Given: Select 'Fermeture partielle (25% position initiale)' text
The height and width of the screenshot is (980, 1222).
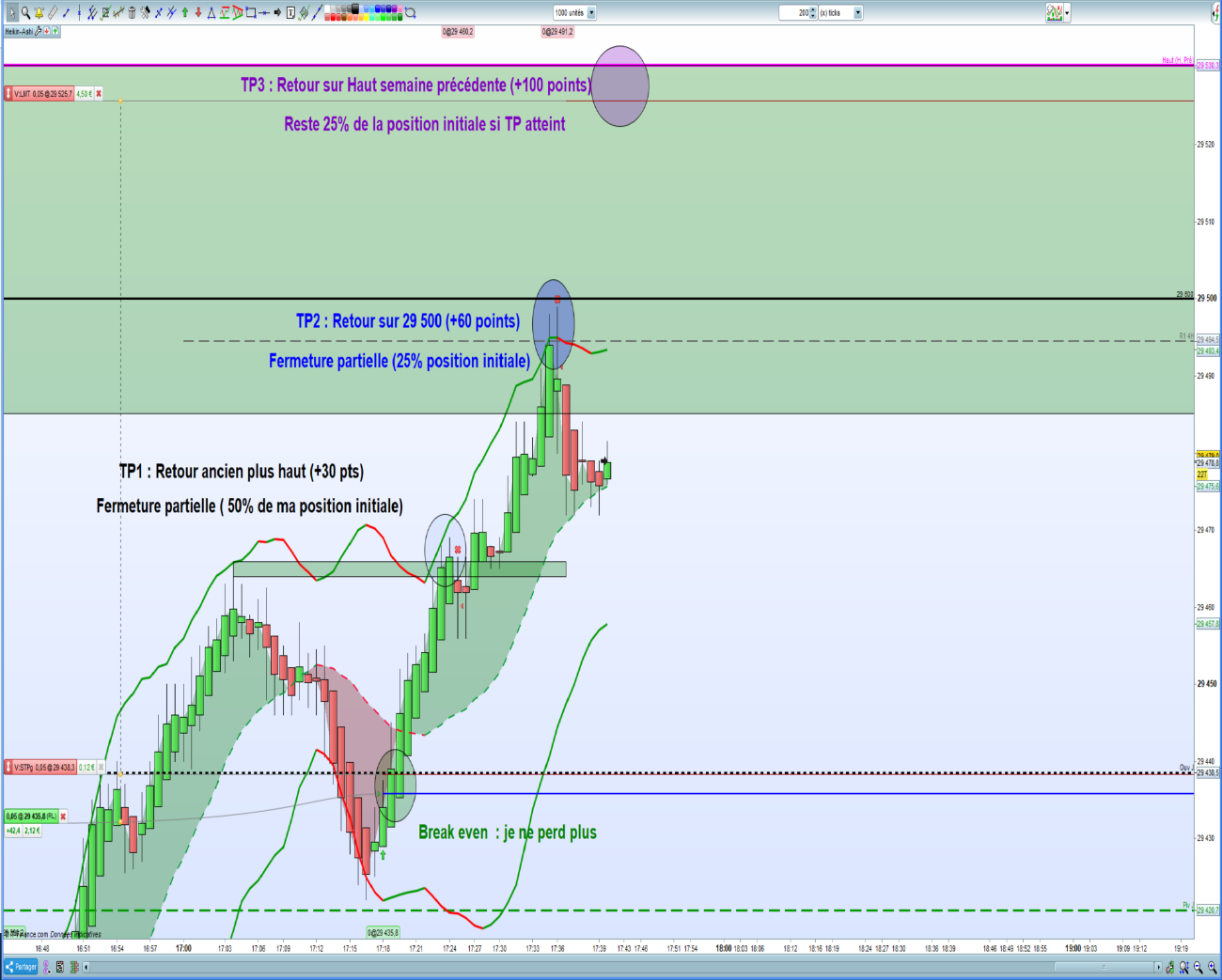Looking at the screenshot, I should tap(399, 361).
